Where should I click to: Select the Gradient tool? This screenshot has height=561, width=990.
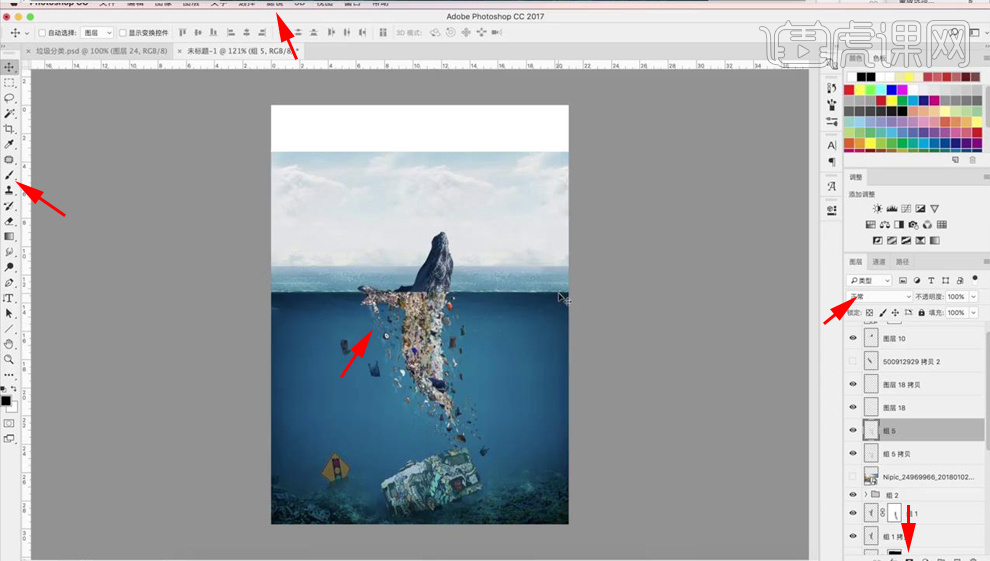click(9, 236)
